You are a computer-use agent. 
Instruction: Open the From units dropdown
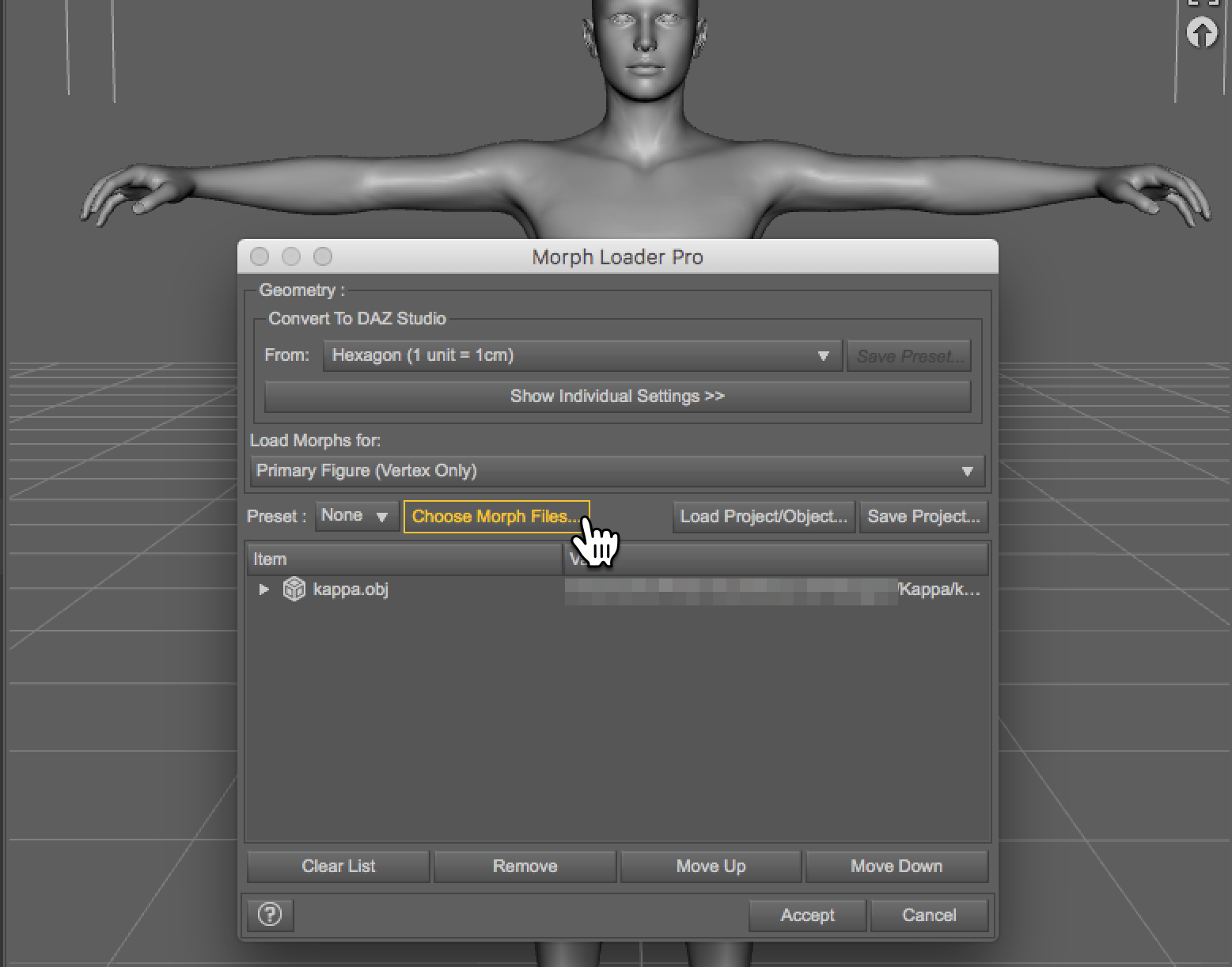point(582,356)
